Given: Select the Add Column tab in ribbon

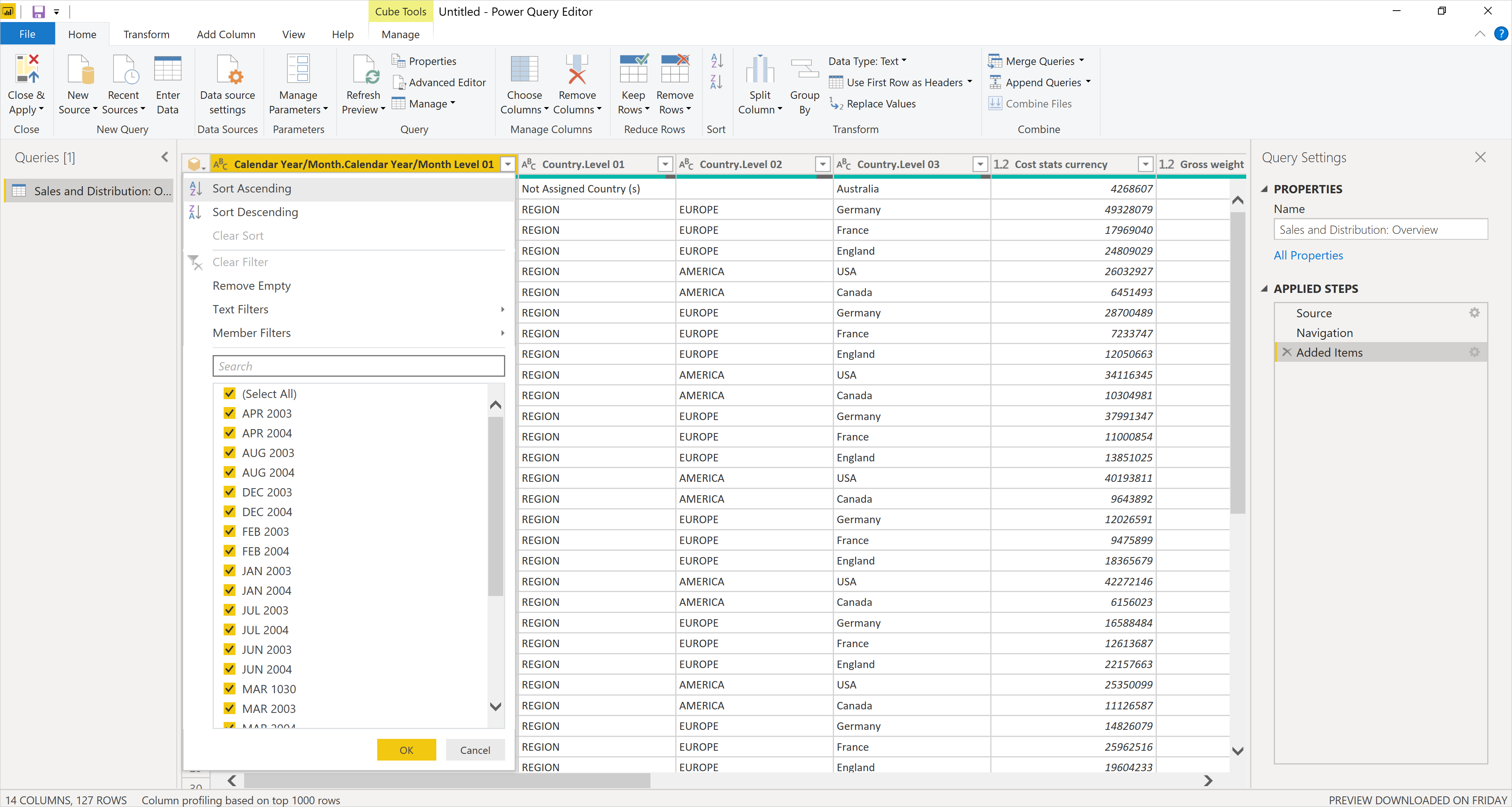Looking at the screenshot, I should click(x=224, y=33).
